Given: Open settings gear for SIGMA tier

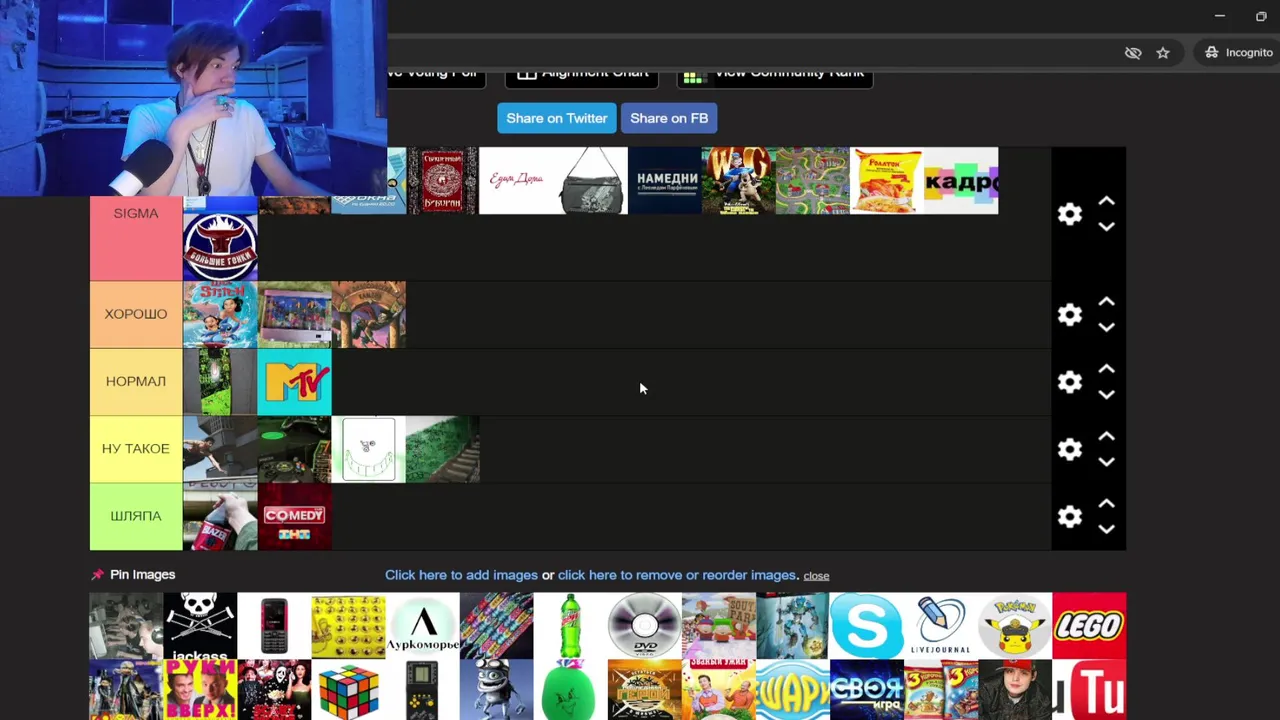Looking at the screenshot, I should point(1070,214).
